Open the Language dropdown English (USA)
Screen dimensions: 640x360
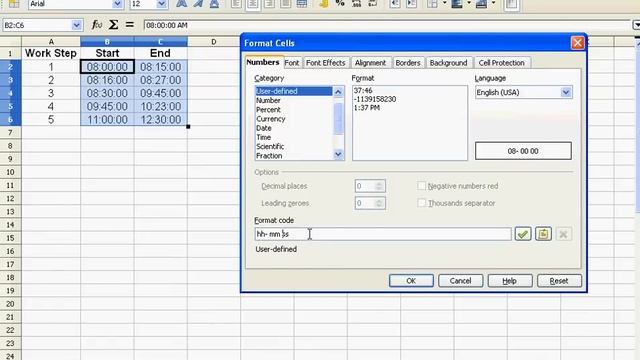[x=566, y=92]
